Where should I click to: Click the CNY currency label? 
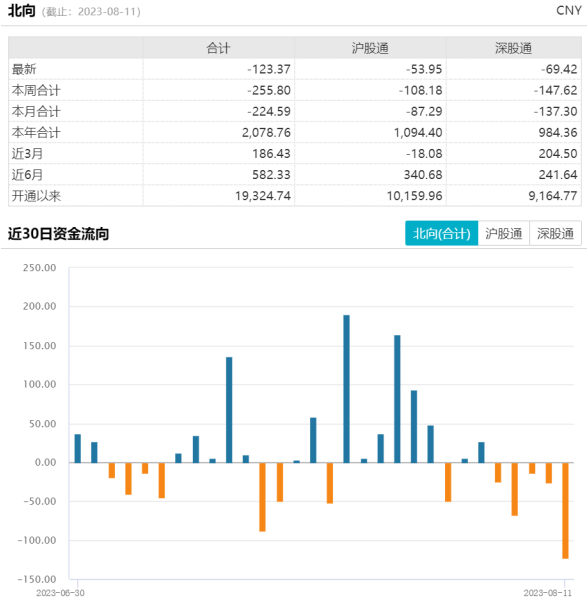[569, 10]
